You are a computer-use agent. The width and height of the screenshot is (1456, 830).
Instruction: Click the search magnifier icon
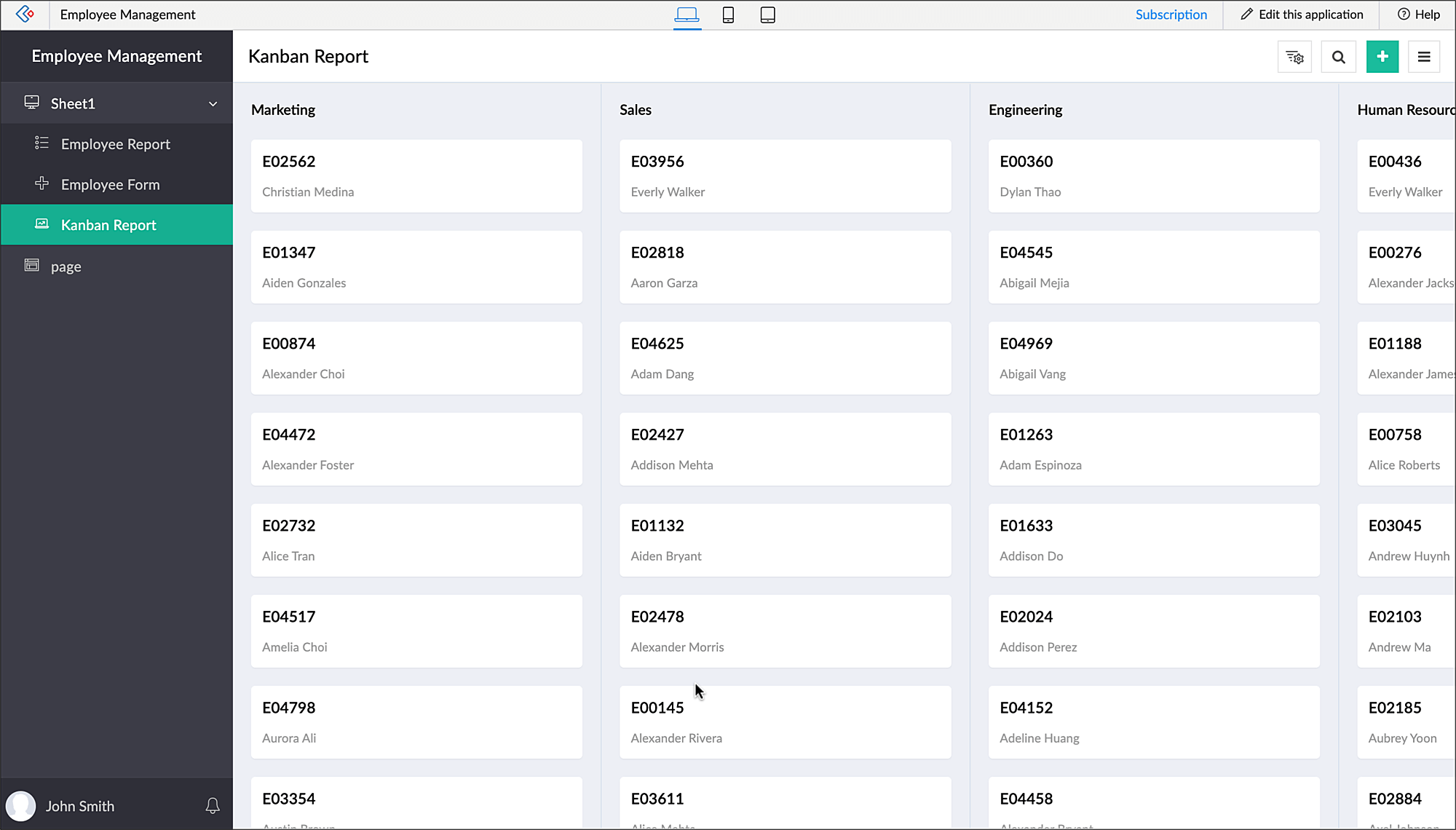click(x=1338, y=57)
